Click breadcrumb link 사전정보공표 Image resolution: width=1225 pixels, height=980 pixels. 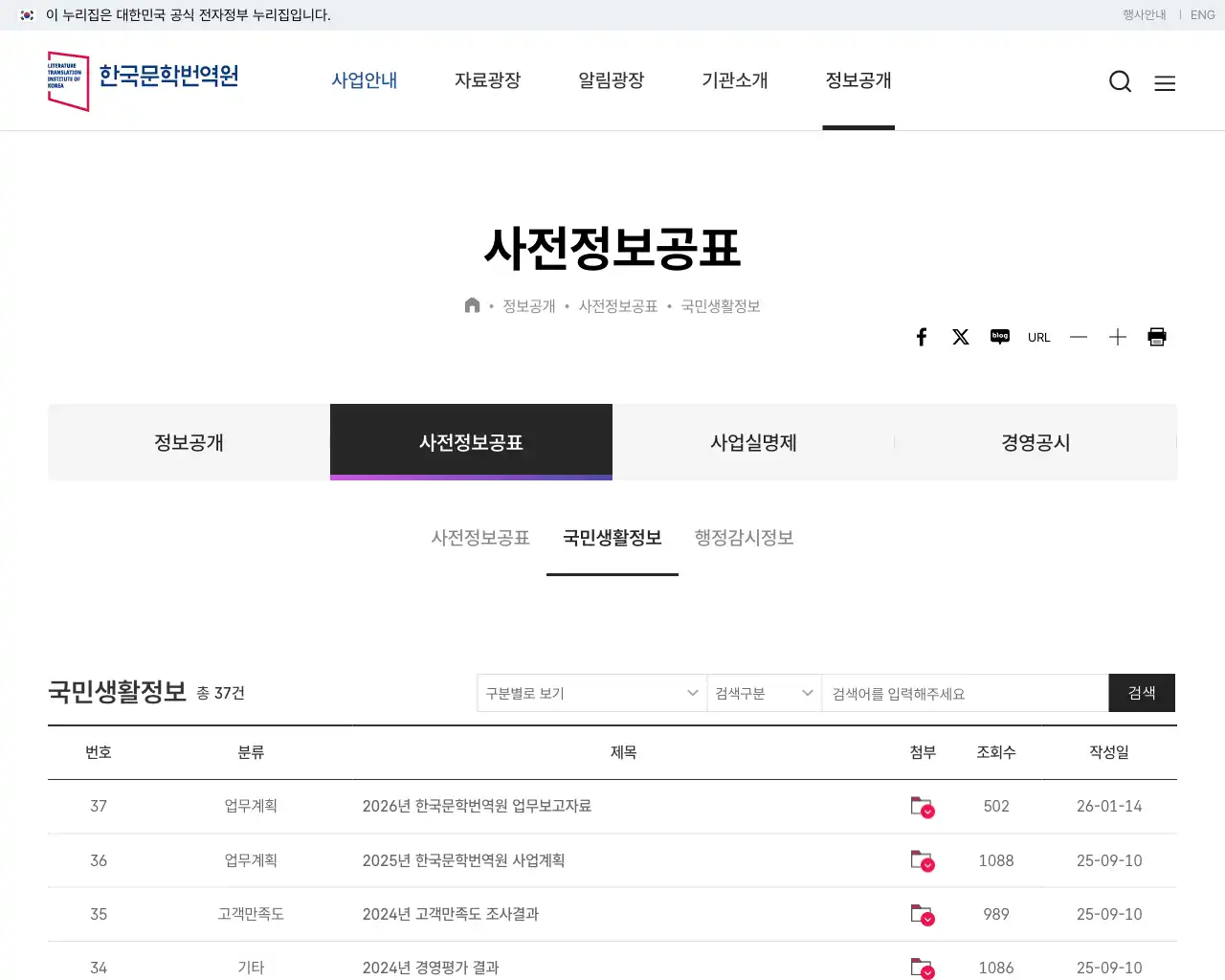point(618,306)
